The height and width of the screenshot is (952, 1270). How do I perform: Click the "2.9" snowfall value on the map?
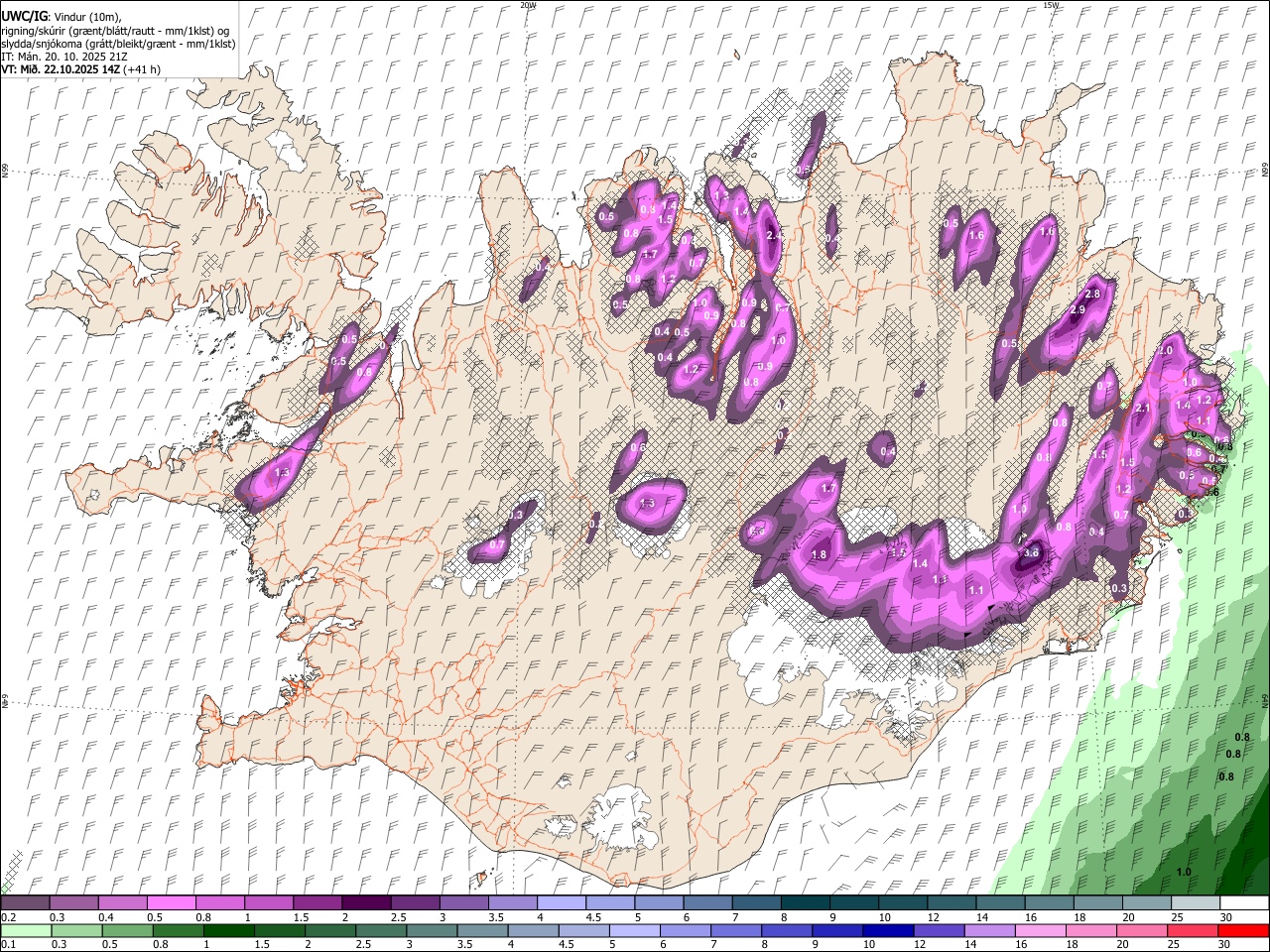click(x=1078, y=310)
